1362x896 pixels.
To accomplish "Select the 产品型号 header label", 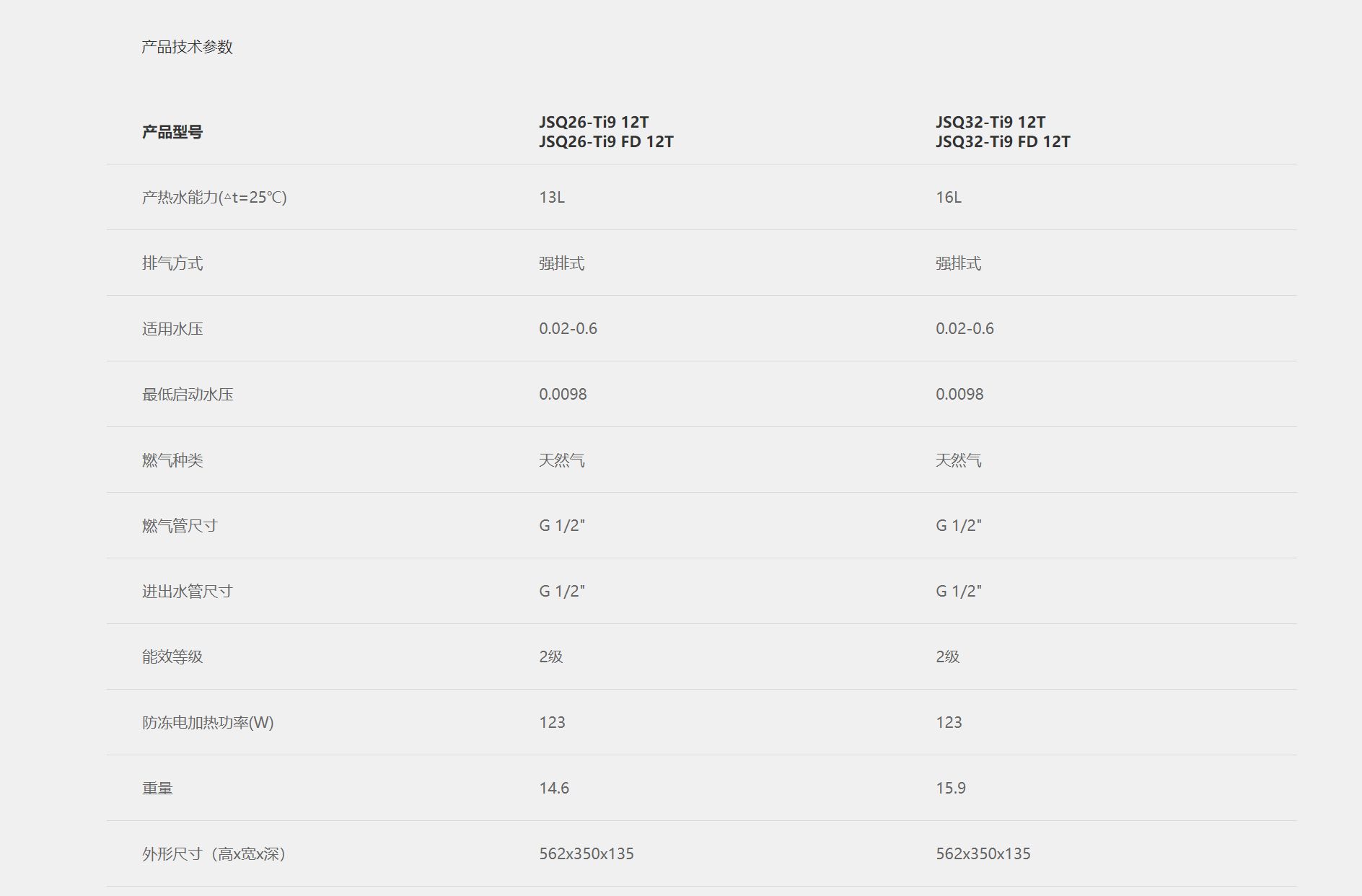I will click(172, 132).
